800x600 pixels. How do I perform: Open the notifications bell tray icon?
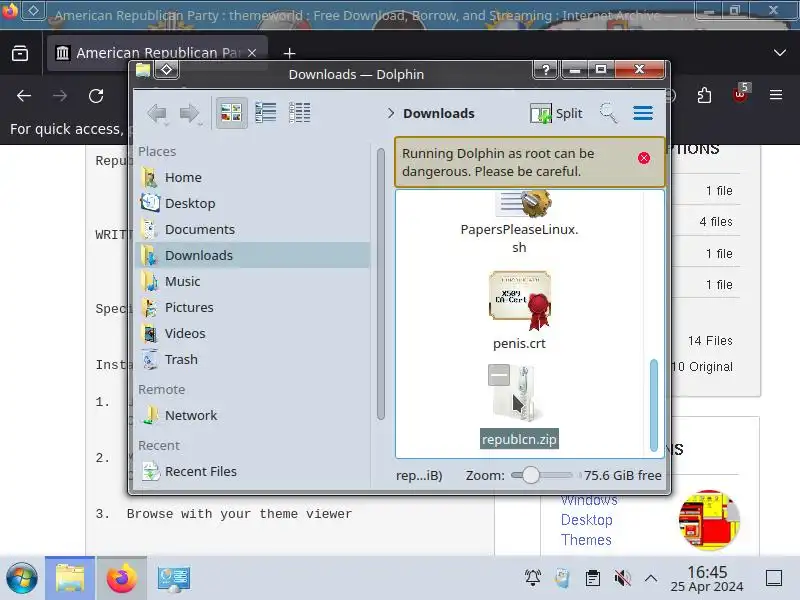[x=533, y=578]
